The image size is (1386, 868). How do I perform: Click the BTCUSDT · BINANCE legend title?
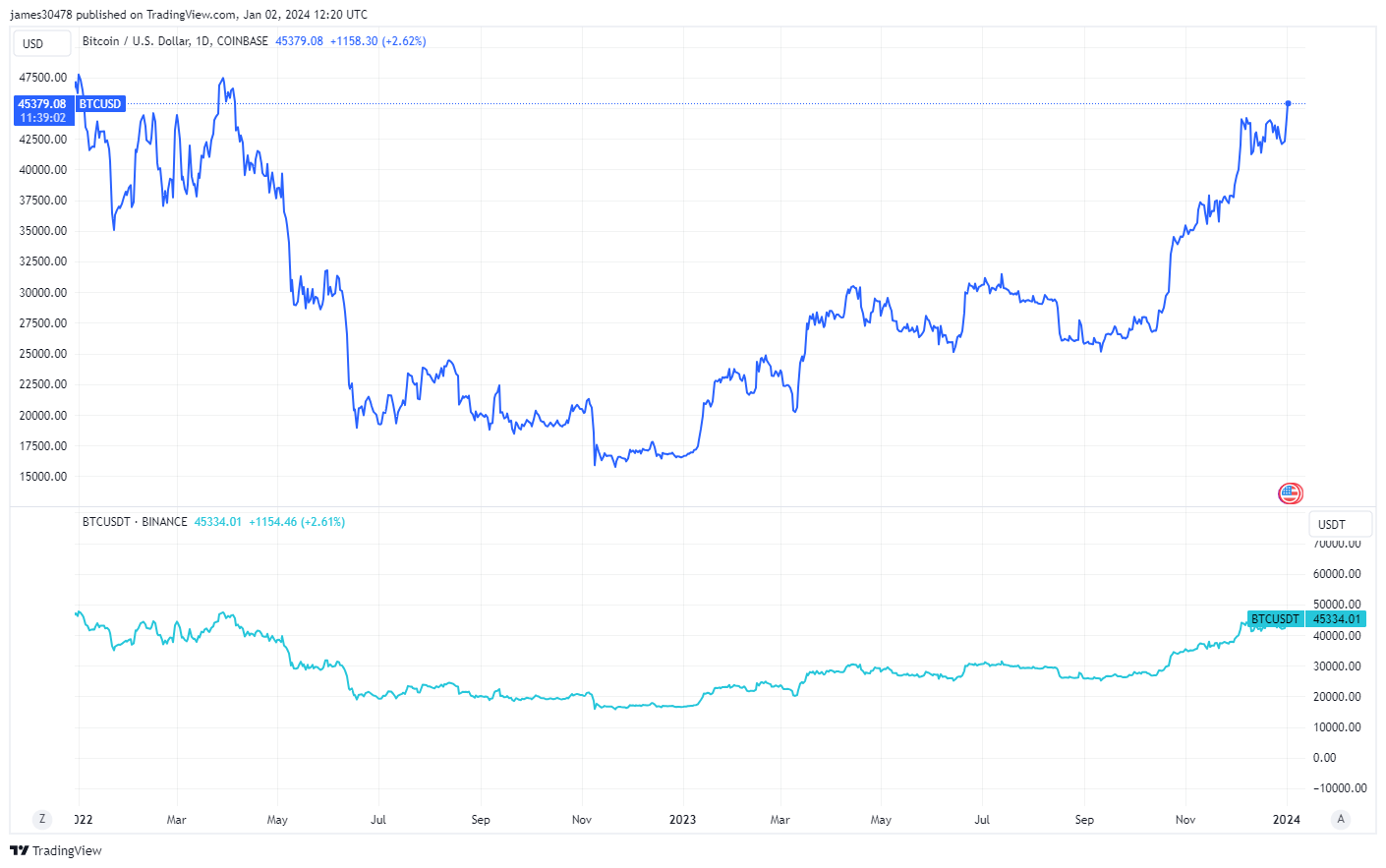point(135,522)
